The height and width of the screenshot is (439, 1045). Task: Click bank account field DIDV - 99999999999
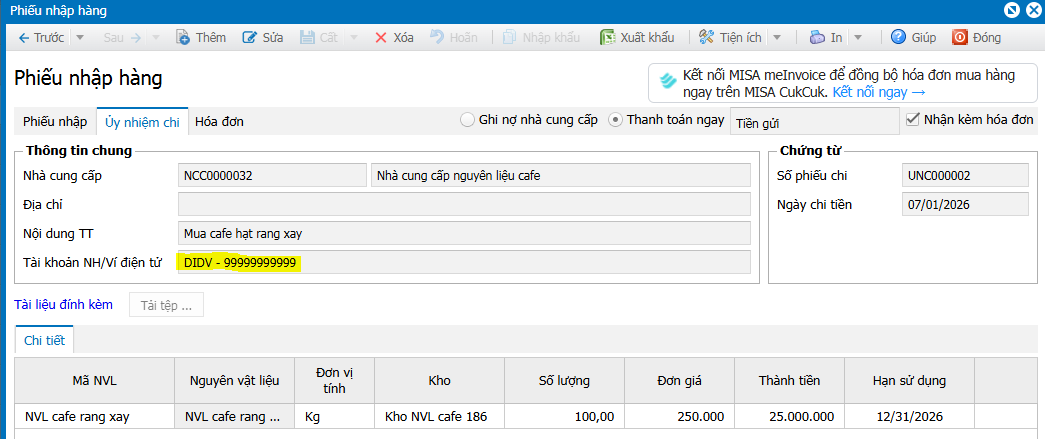464,262
